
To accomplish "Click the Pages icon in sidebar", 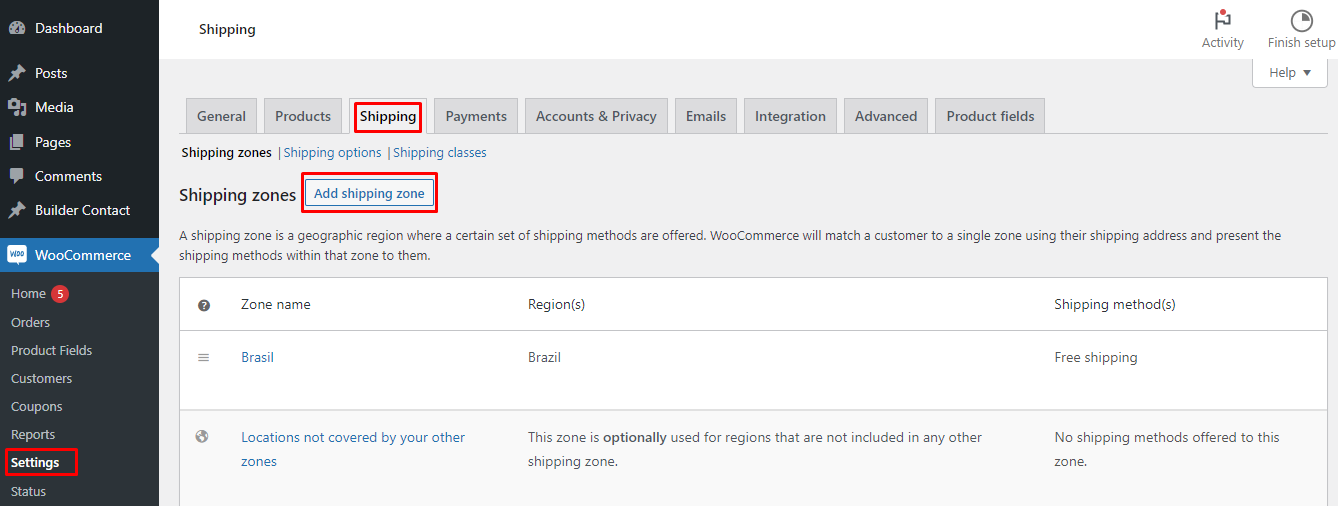I will click(x=17, y=142).
